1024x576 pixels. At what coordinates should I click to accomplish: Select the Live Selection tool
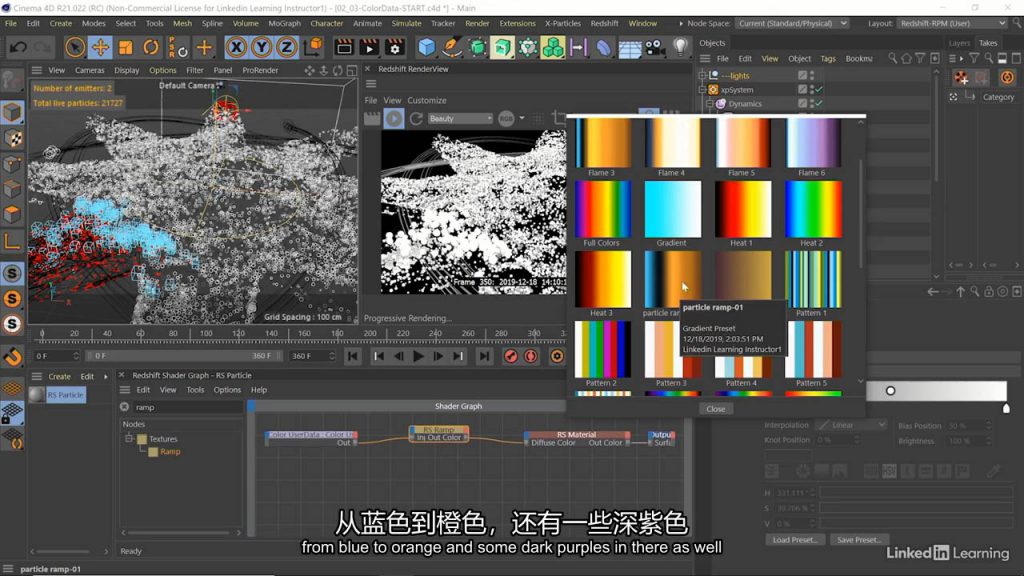click(x=75, y=47)
